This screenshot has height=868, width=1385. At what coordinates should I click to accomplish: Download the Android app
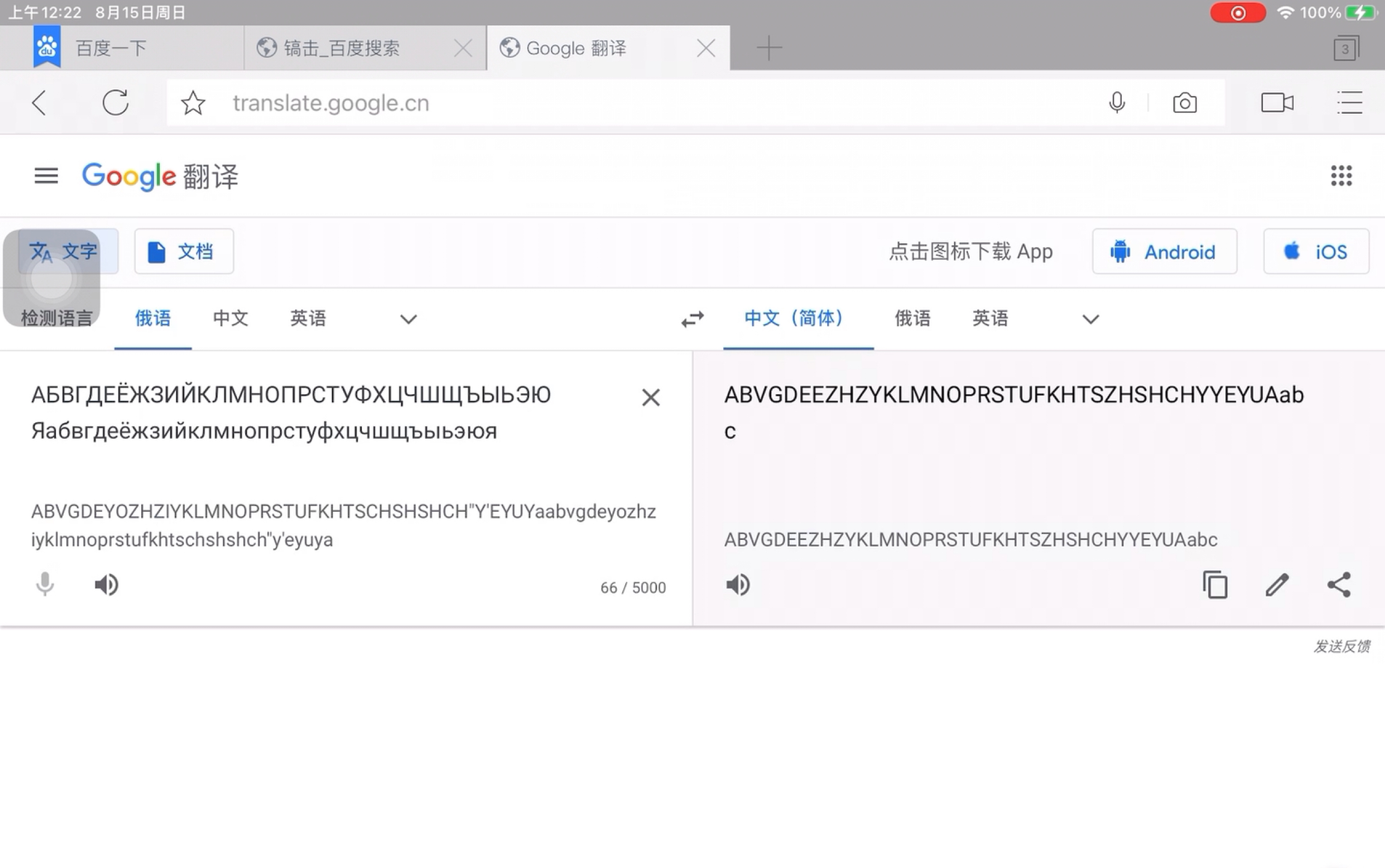click(1164, 251)
